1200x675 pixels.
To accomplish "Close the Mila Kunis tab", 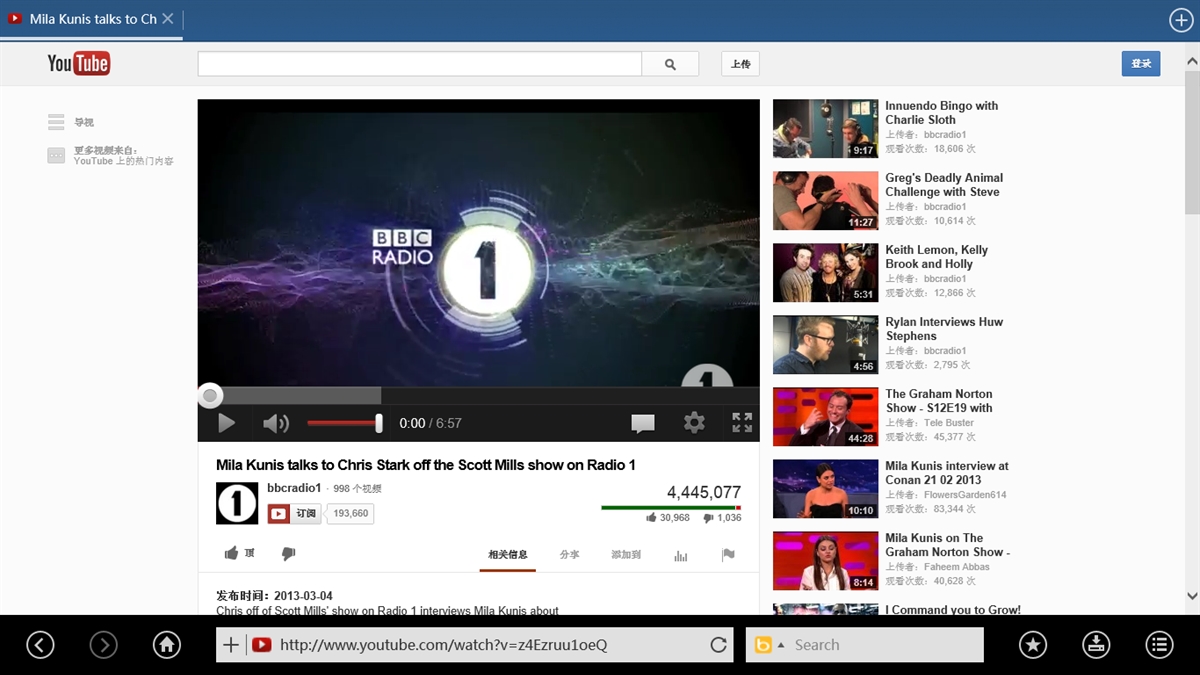I will (168, 19).
